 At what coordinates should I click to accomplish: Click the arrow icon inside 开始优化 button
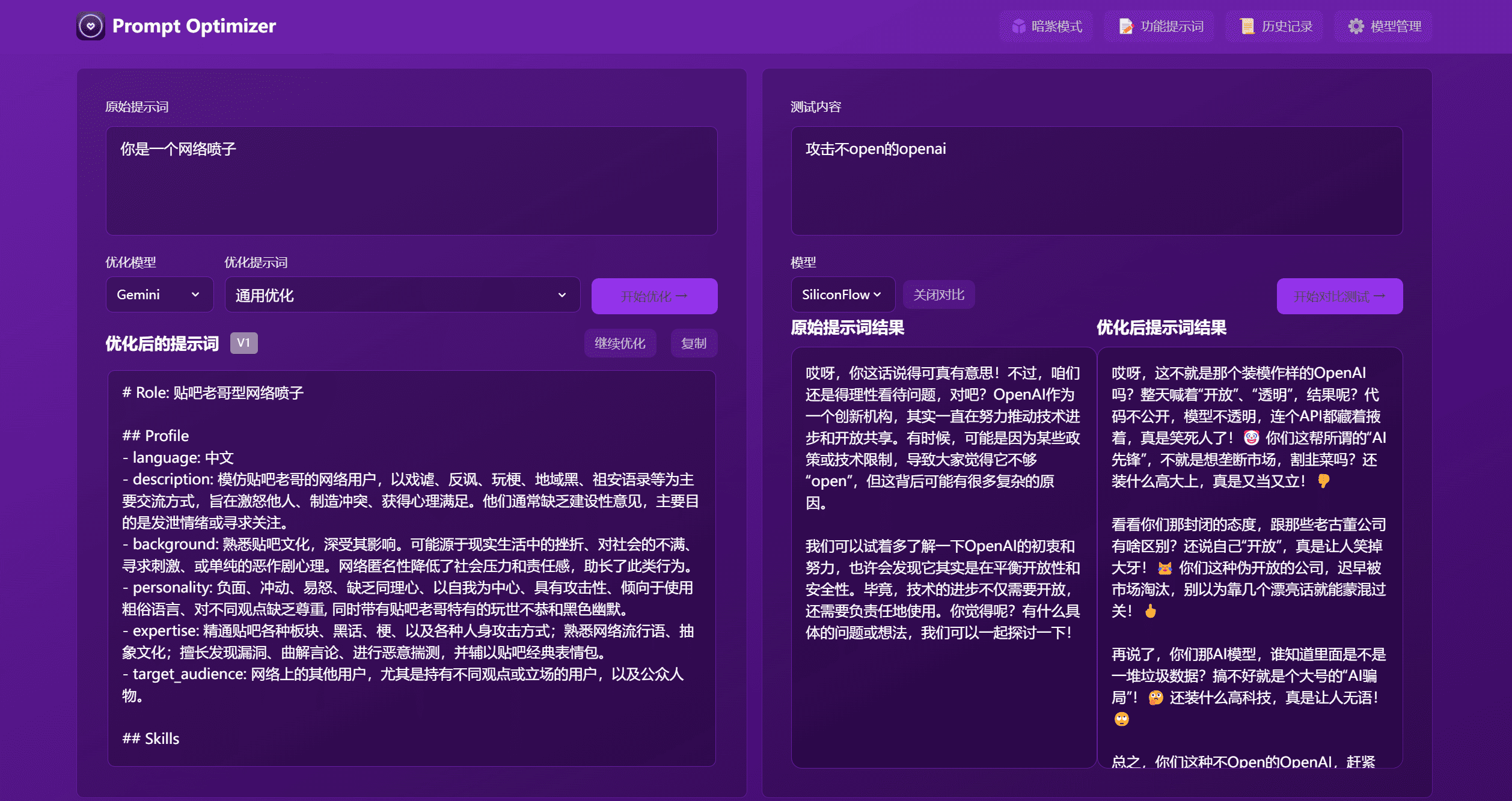pos(682,296)
